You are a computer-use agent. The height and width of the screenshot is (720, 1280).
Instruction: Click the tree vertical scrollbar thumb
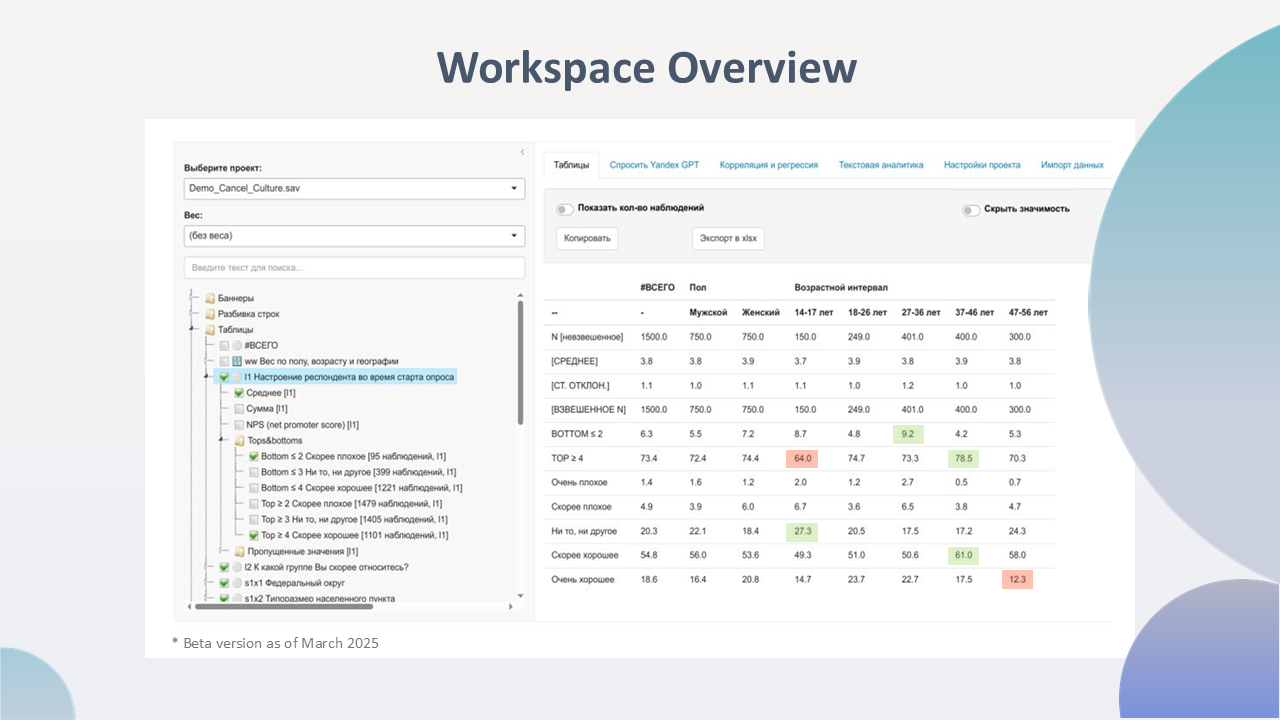click(x=519, y=362)
